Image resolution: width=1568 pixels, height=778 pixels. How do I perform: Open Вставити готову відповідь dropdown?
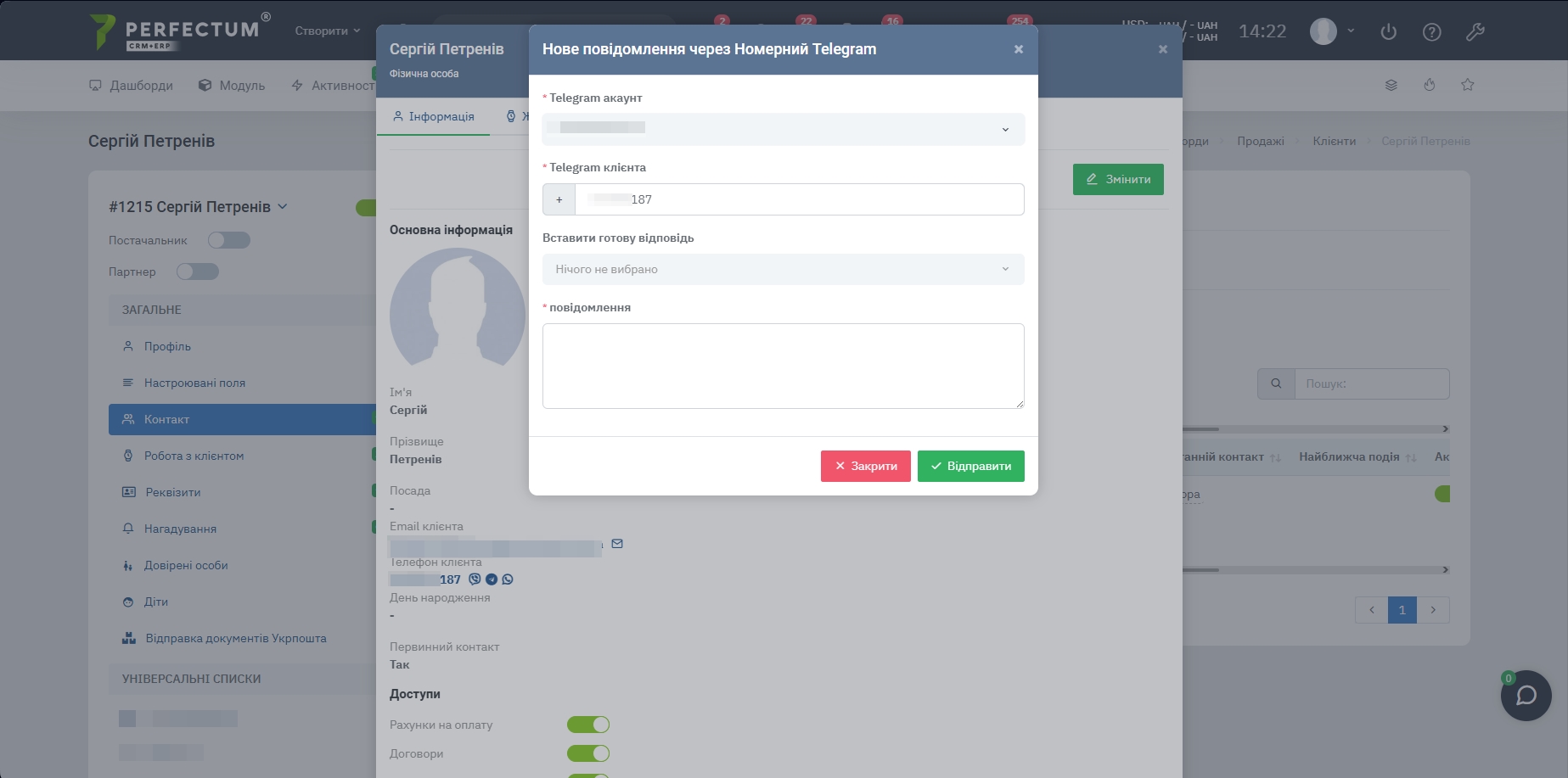pos(784,269)
